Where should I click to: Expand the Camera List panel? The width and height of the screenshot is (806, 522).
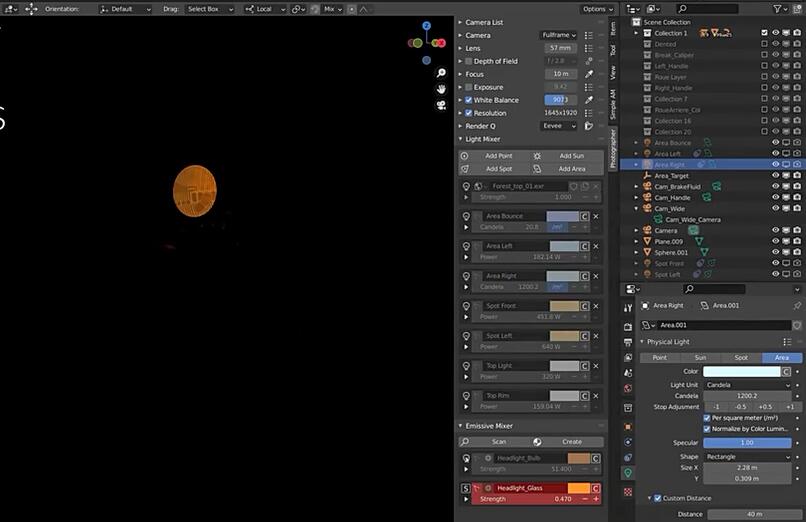461,22
